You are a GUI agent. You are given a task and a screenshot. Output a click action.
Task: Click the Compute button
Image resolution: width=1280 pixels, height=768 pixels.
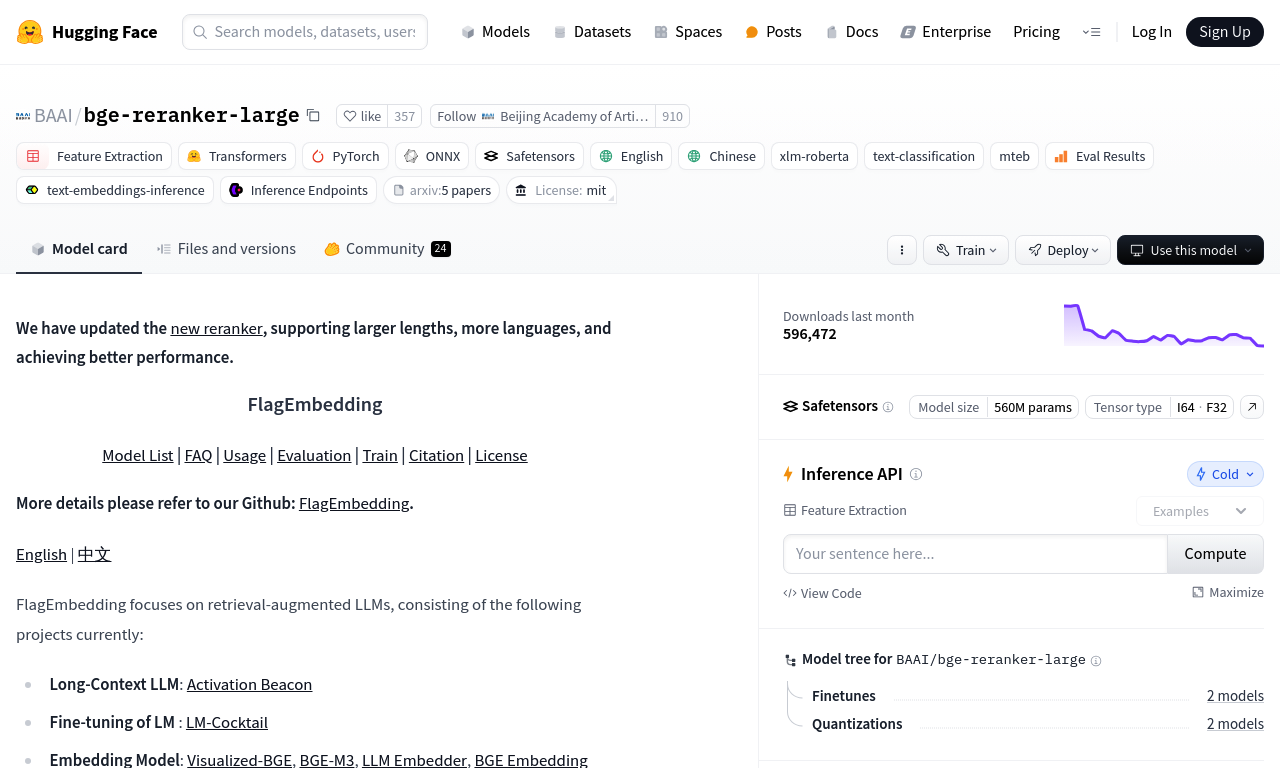click(1215, 554)
